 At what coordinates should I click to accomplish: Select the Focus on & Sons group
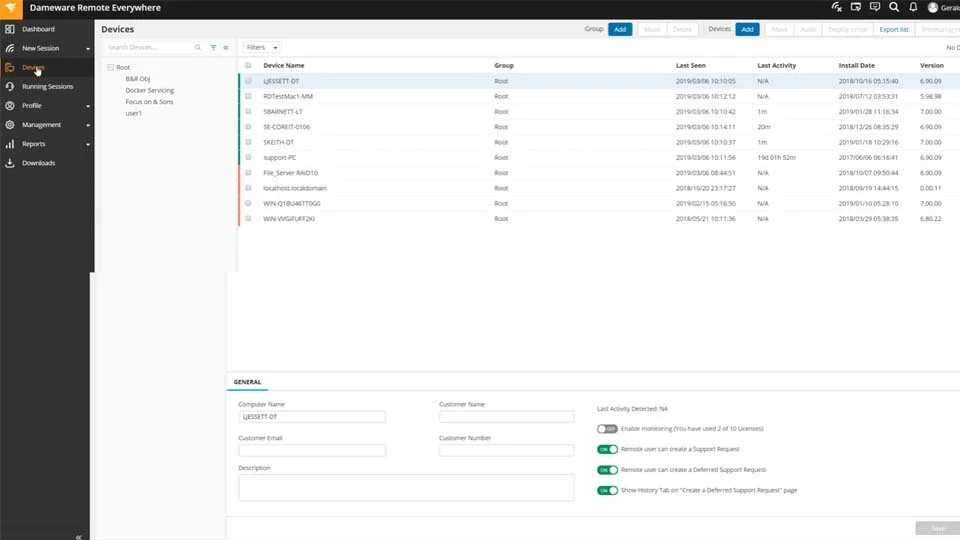point(149,102)
